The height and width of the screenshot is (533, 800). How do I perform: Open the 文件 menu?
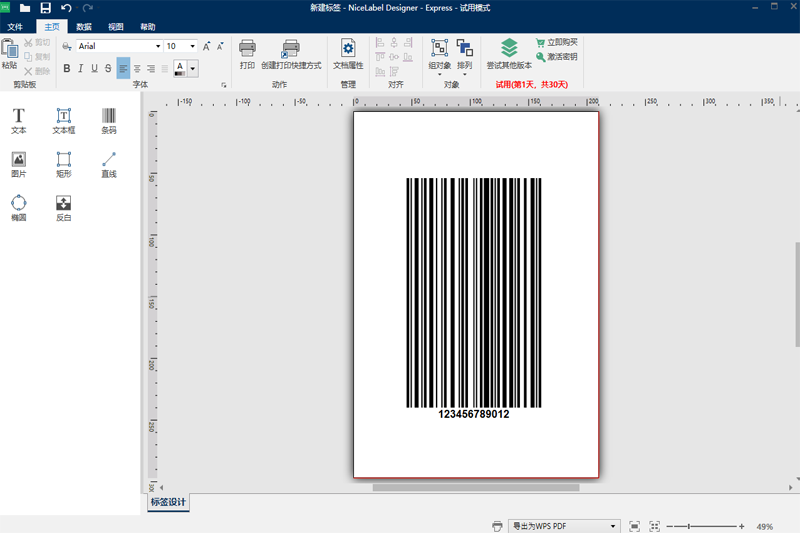click(15, 26)
